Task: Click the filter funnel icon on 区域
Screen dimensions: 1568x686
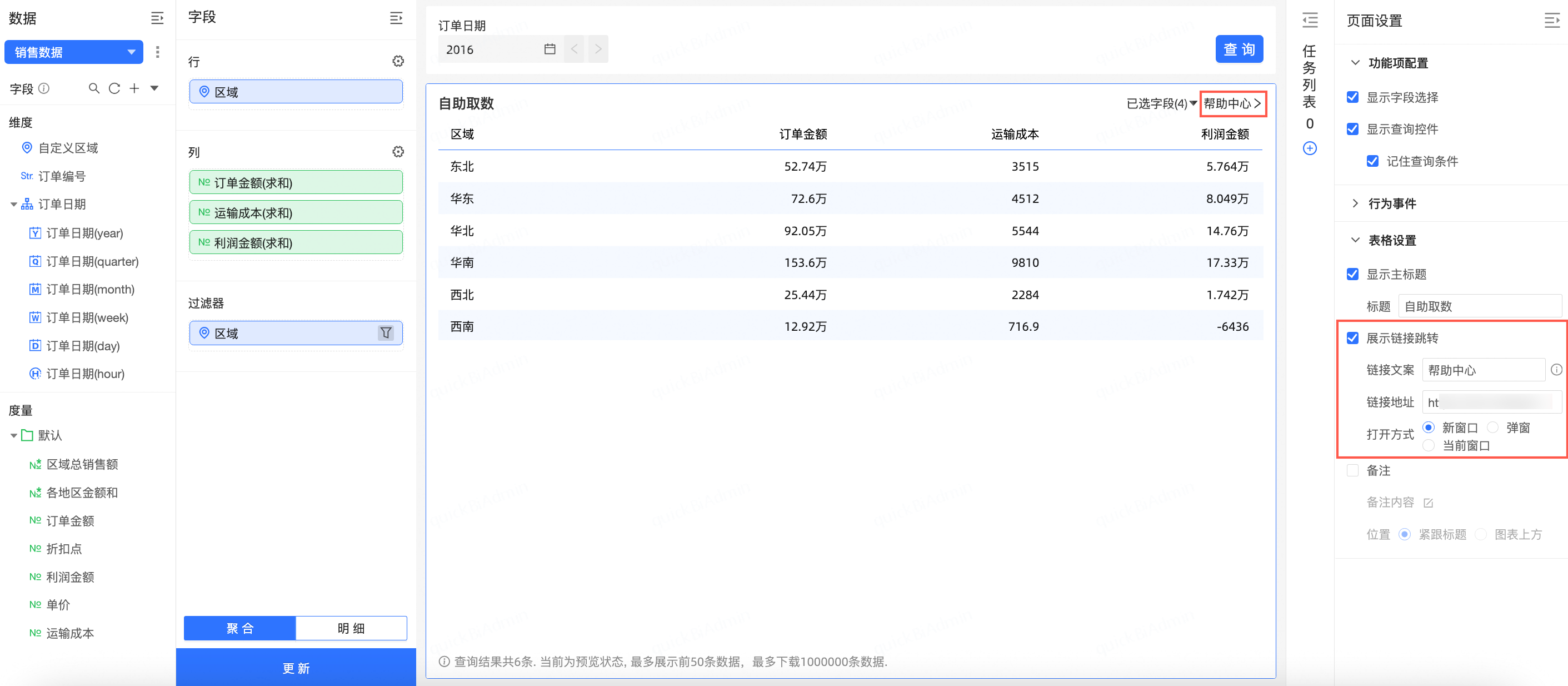Action: (386, 332)
